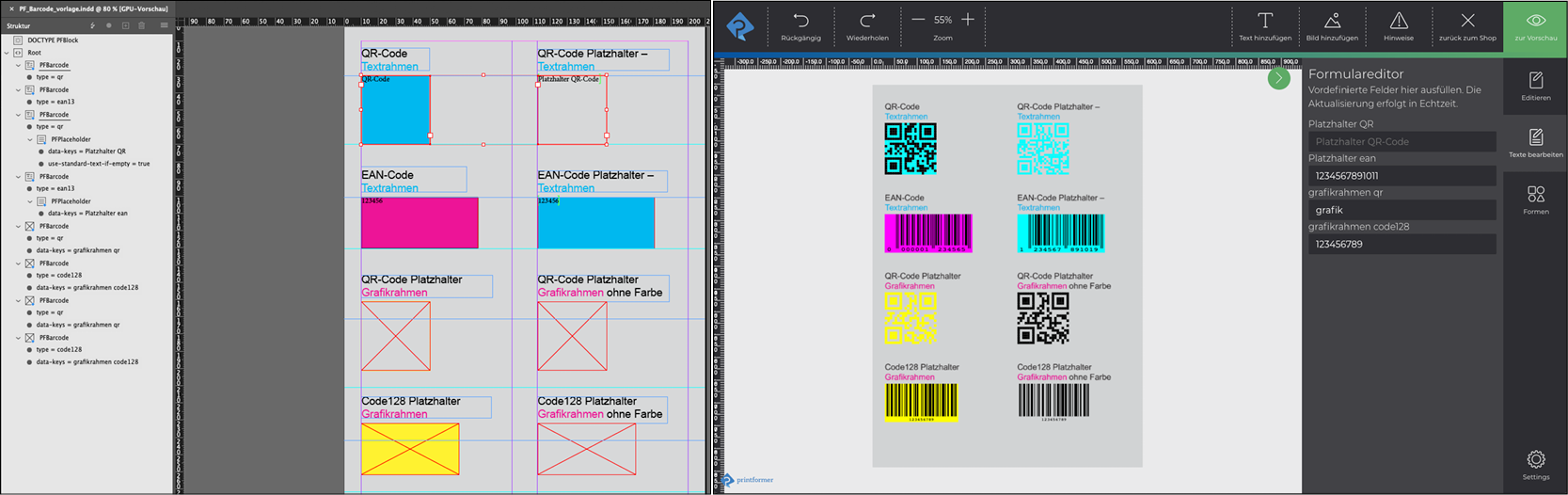Open the Struktur panel hamburger menu
Viewport: 1568px width, 495px height.
(x=165, y=25)
